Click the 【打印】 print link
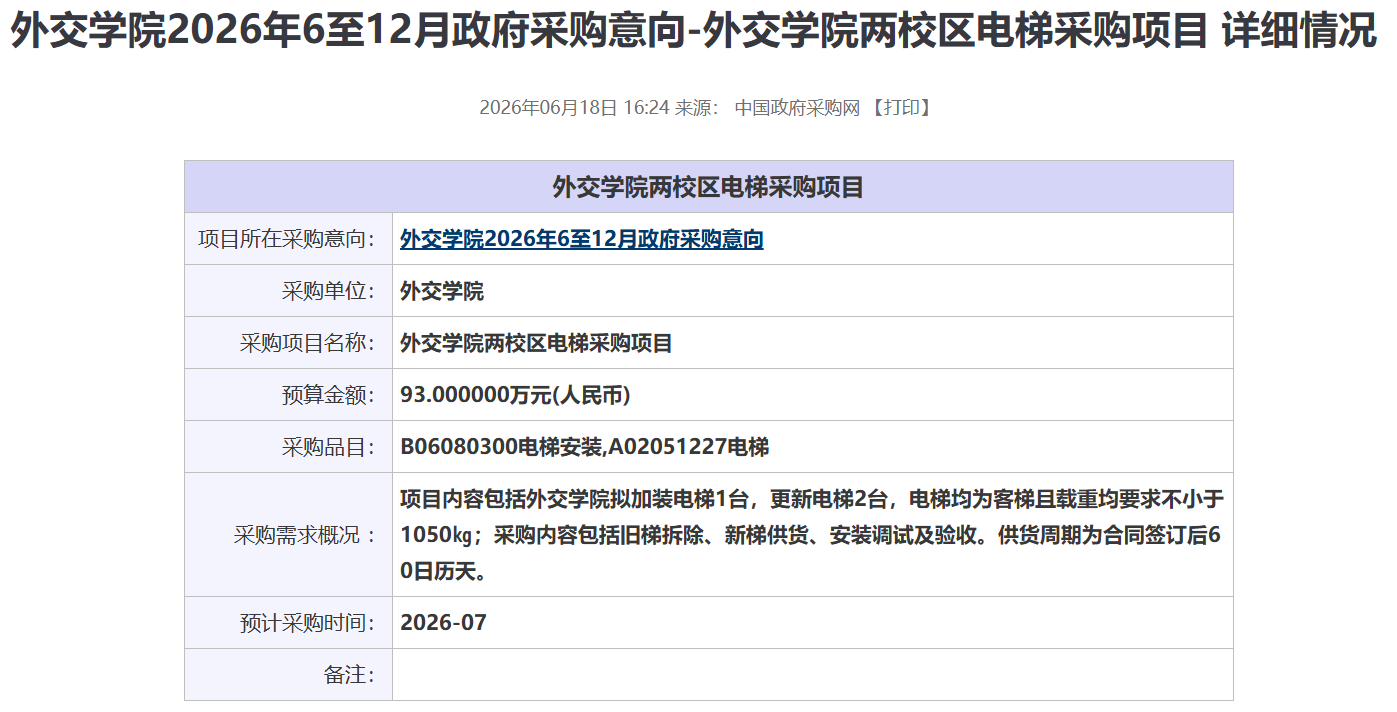Image resolution: width=1397 pixels, height=712 pixels. click(901, 108)
